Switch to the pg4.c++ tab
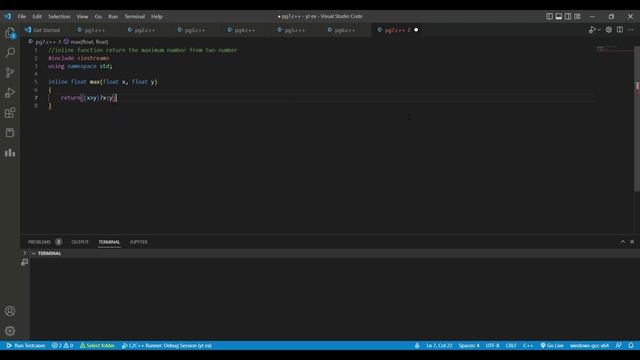 (245, 30)
